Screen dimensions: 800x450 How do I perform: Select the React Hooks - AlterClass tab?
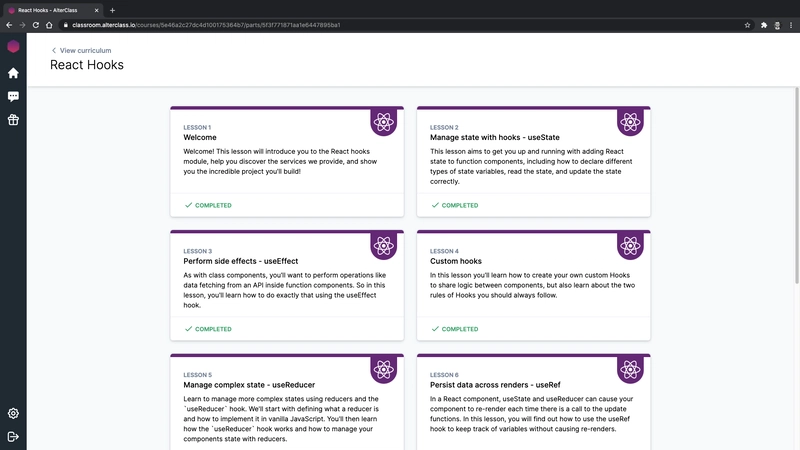tap(53, 10)
